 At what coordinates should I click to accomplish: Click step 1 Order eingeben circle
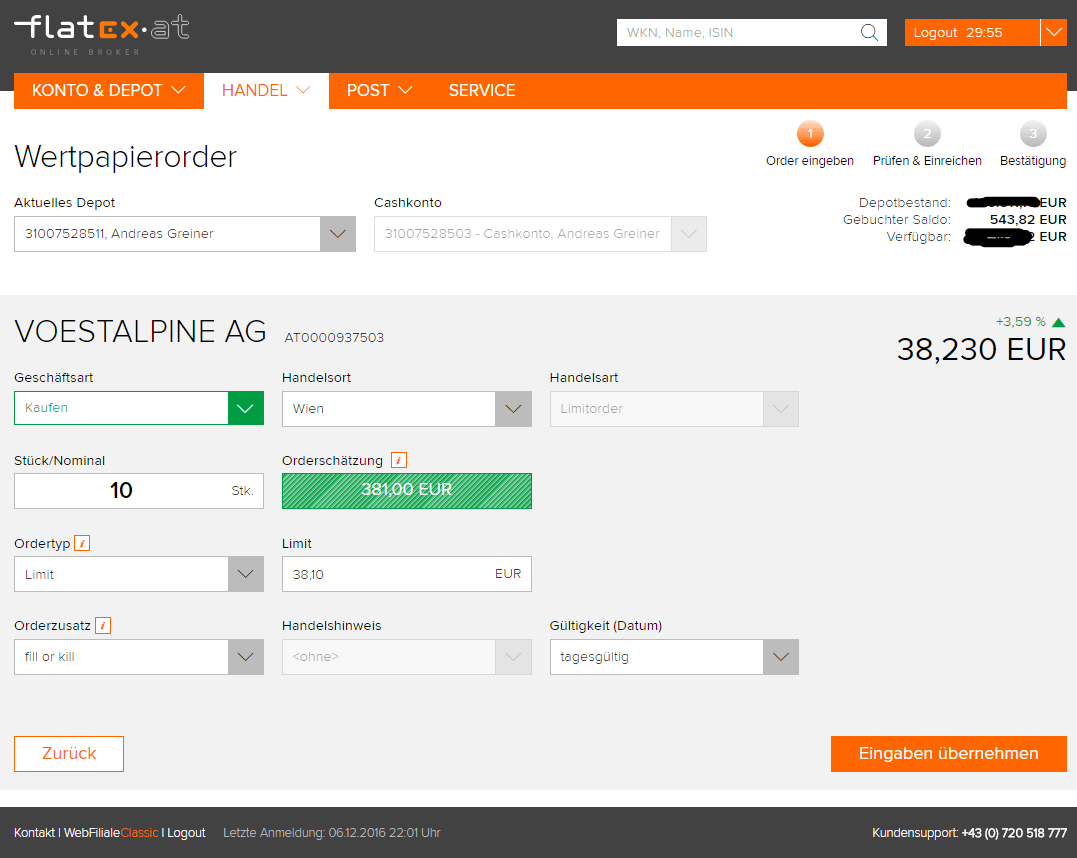coord(810,133)
